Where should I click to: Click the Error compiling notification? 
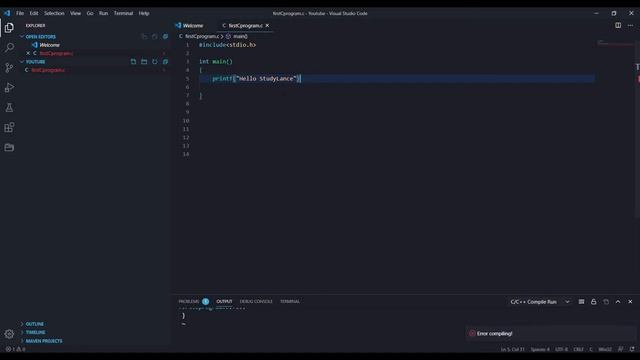pos(551,333)
